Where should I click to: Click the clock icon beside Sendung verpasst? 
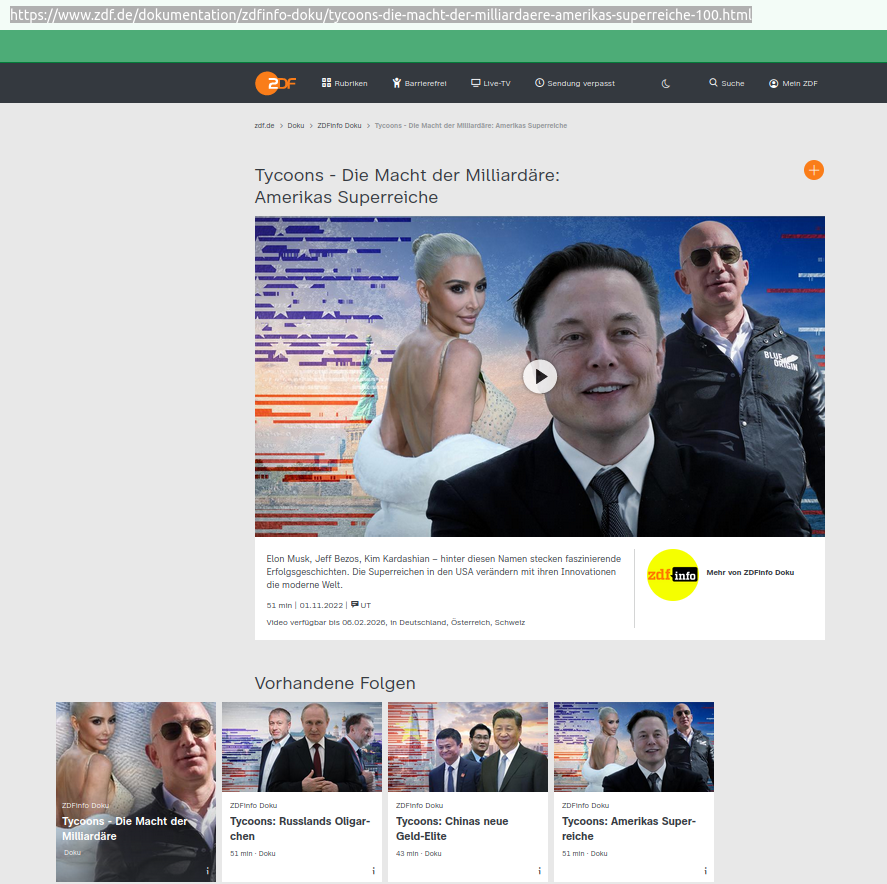click(x=540, y=83)
